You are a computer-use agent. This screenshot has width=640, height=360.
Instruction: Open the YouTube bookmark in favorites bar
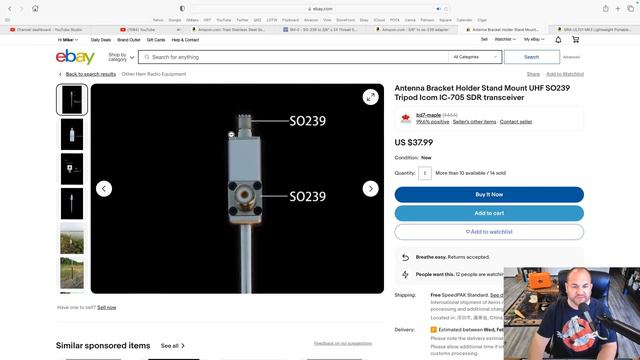(224, 20)
